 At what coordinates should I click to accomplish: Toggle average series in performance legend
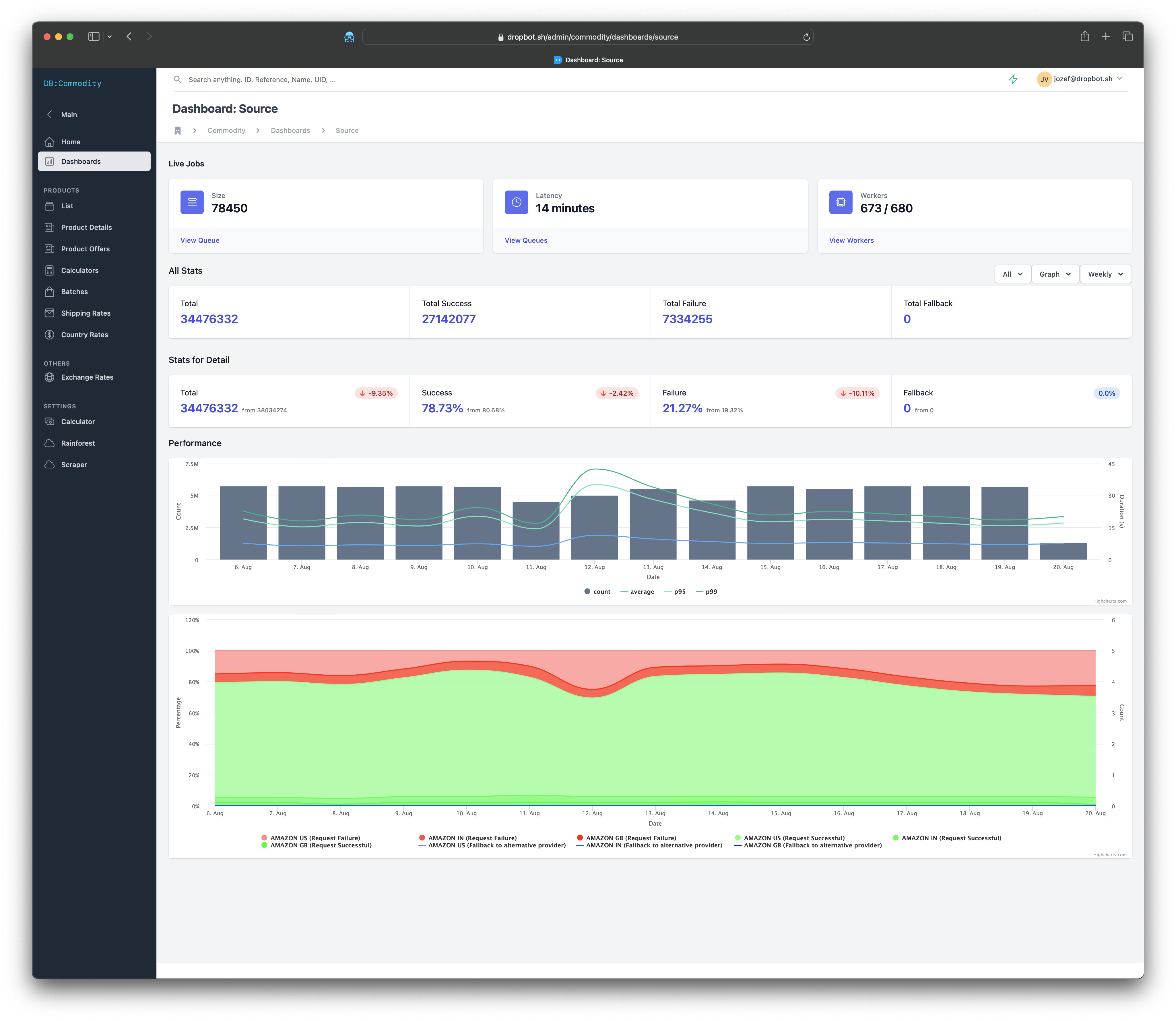tap(637, 592)
